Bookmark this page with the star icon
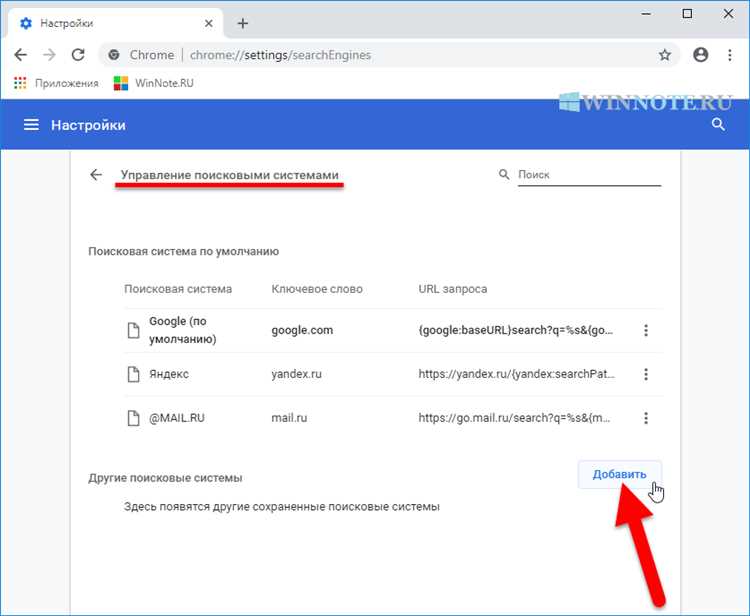 (665, 55)
